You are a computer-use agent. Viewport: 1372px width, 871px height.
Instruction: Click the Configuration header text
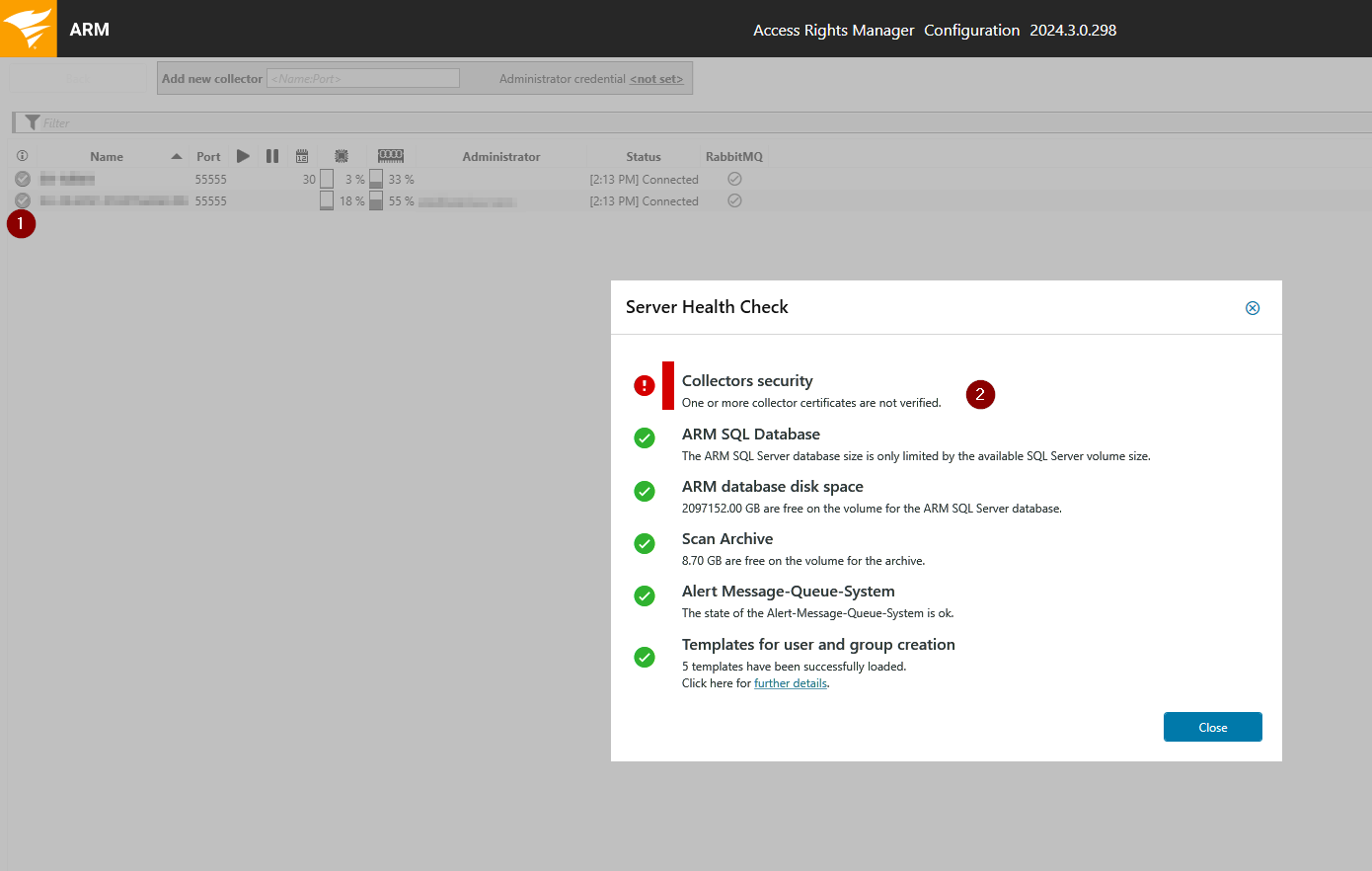coord(972,30)
